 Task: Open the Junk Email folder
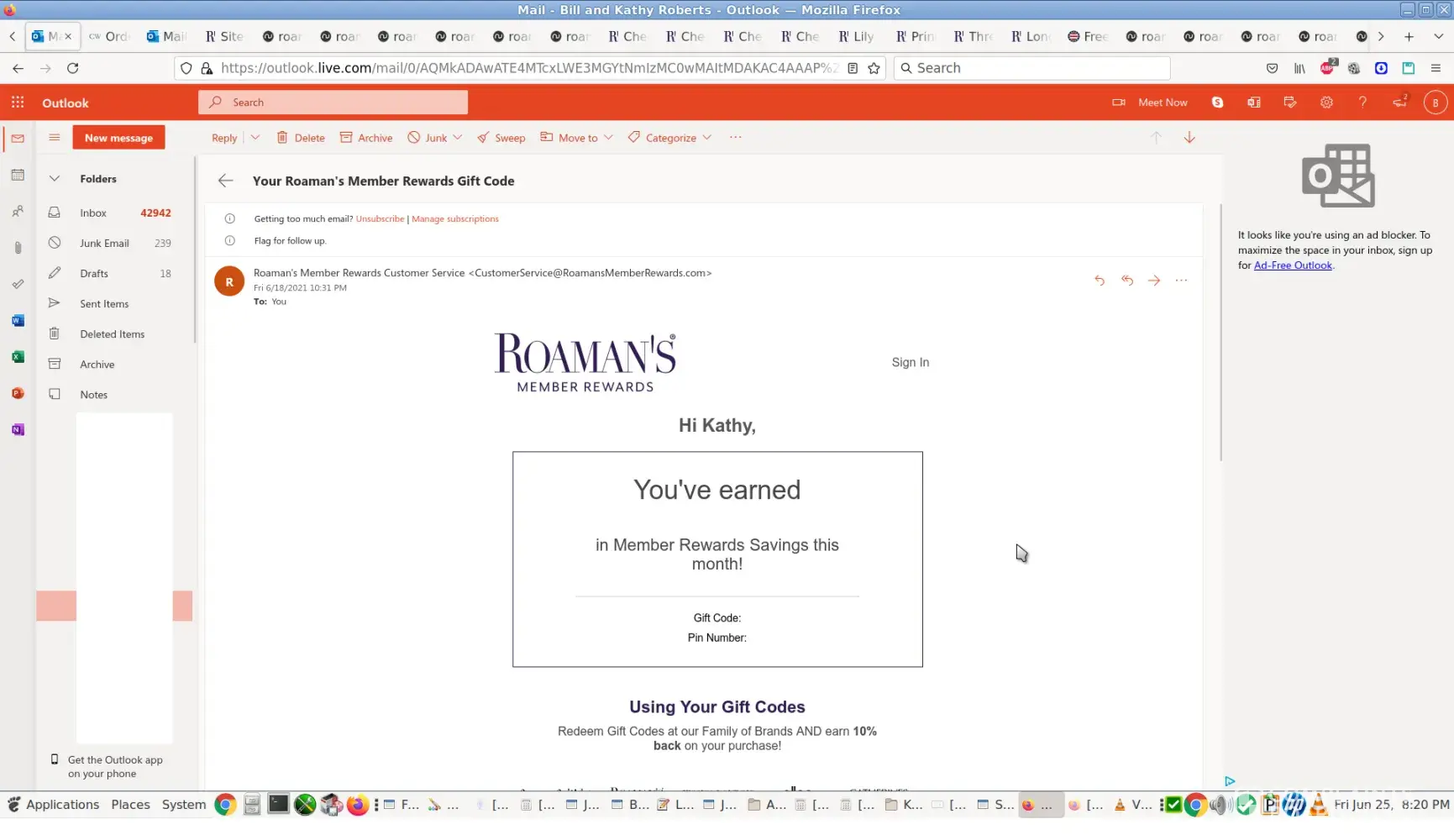[x=104, y=244]
